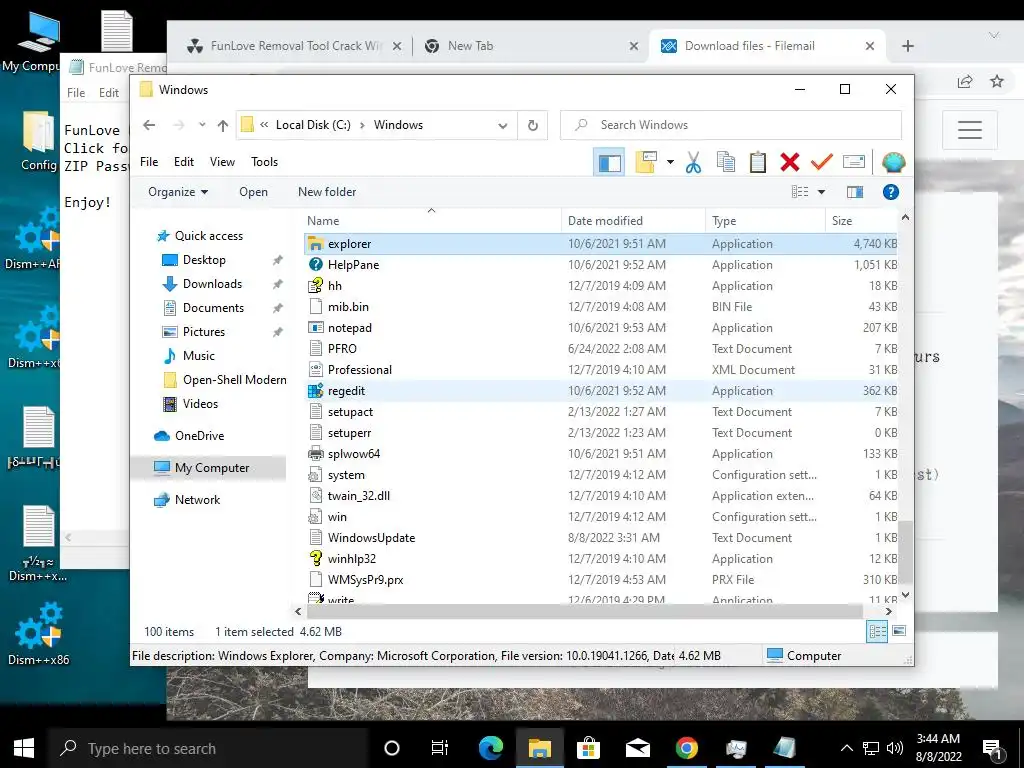This screenshot has height=768, width=1024.
Task: Open Microsoft Store from taskbar
Action: 588,748
